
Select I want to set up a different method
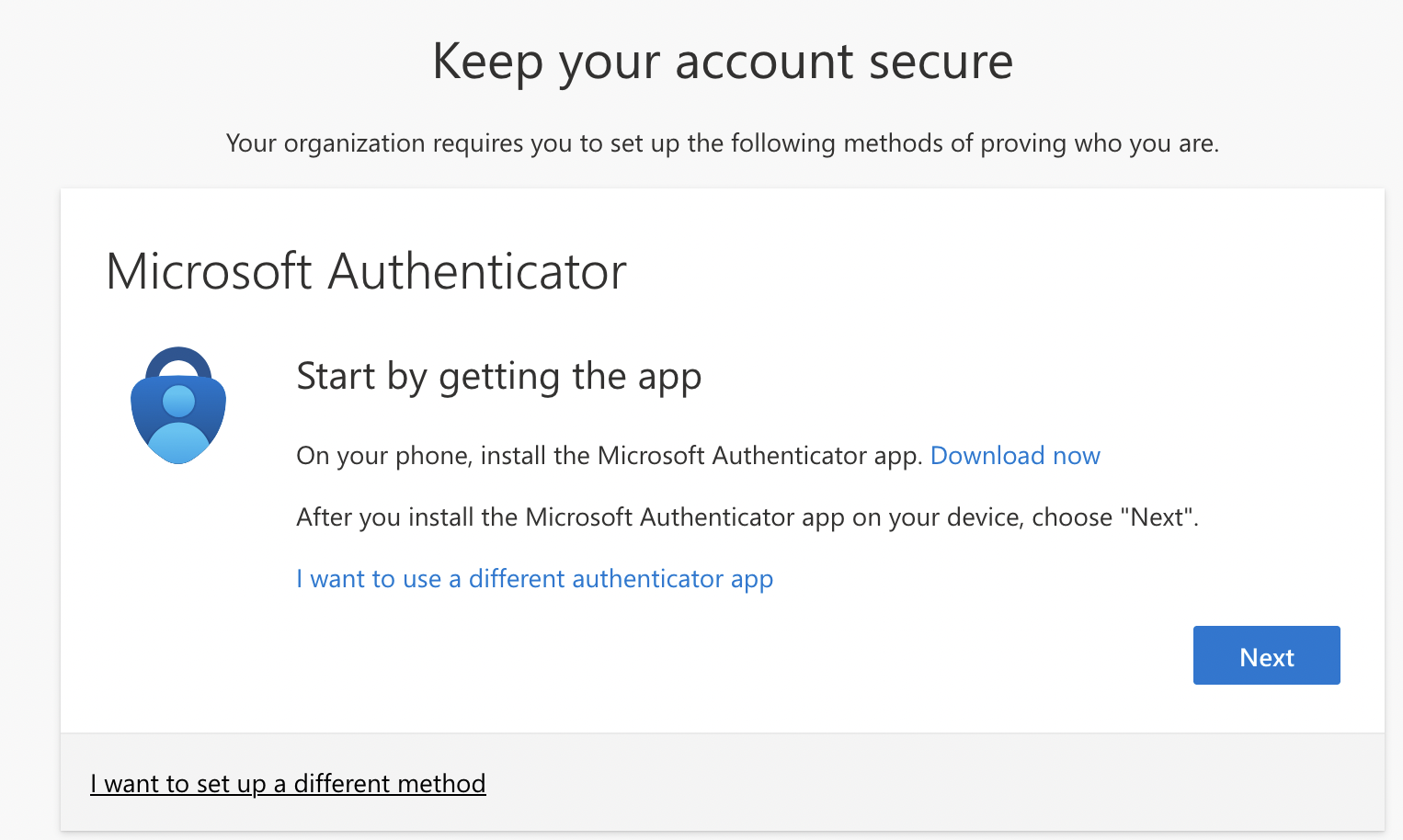288,784
